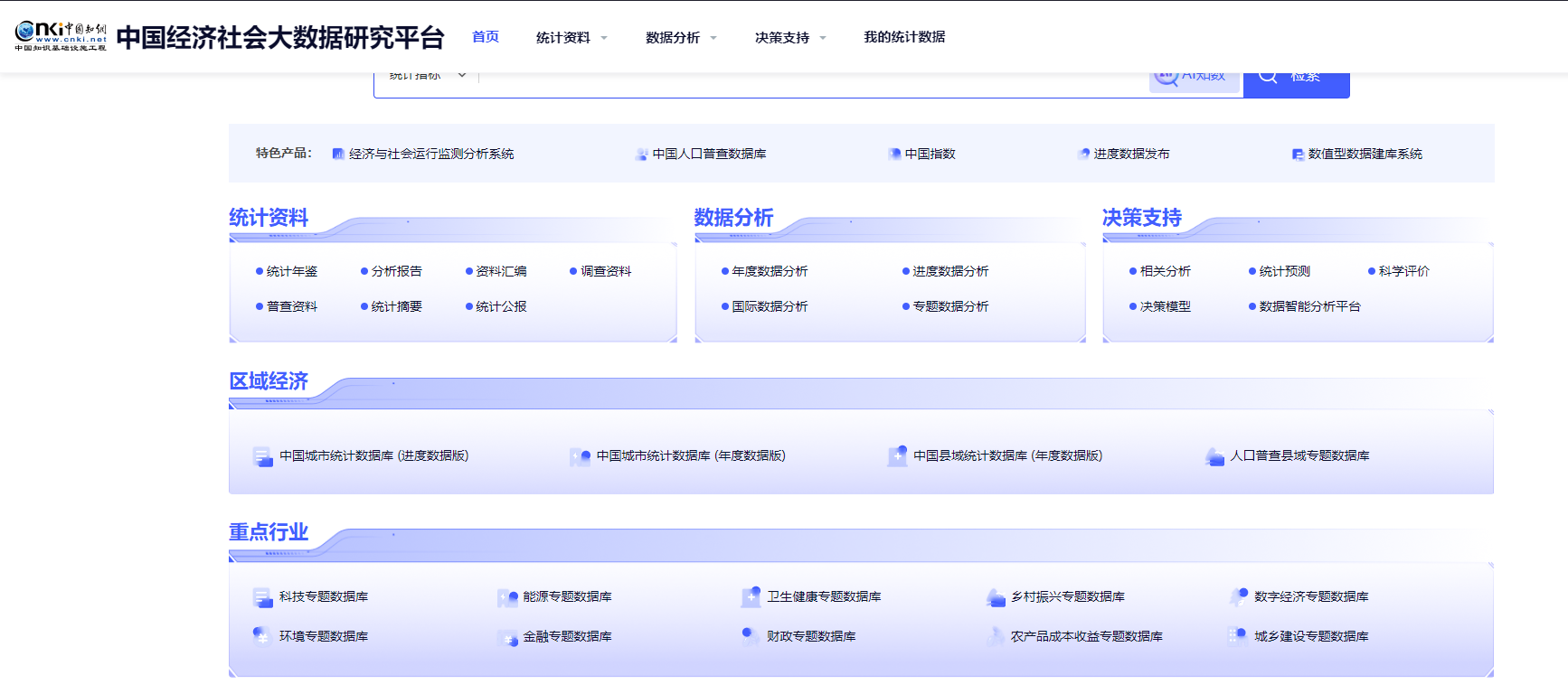
Task: Click the 科技专题数据库 icon
Action: [x=262, y=597]
